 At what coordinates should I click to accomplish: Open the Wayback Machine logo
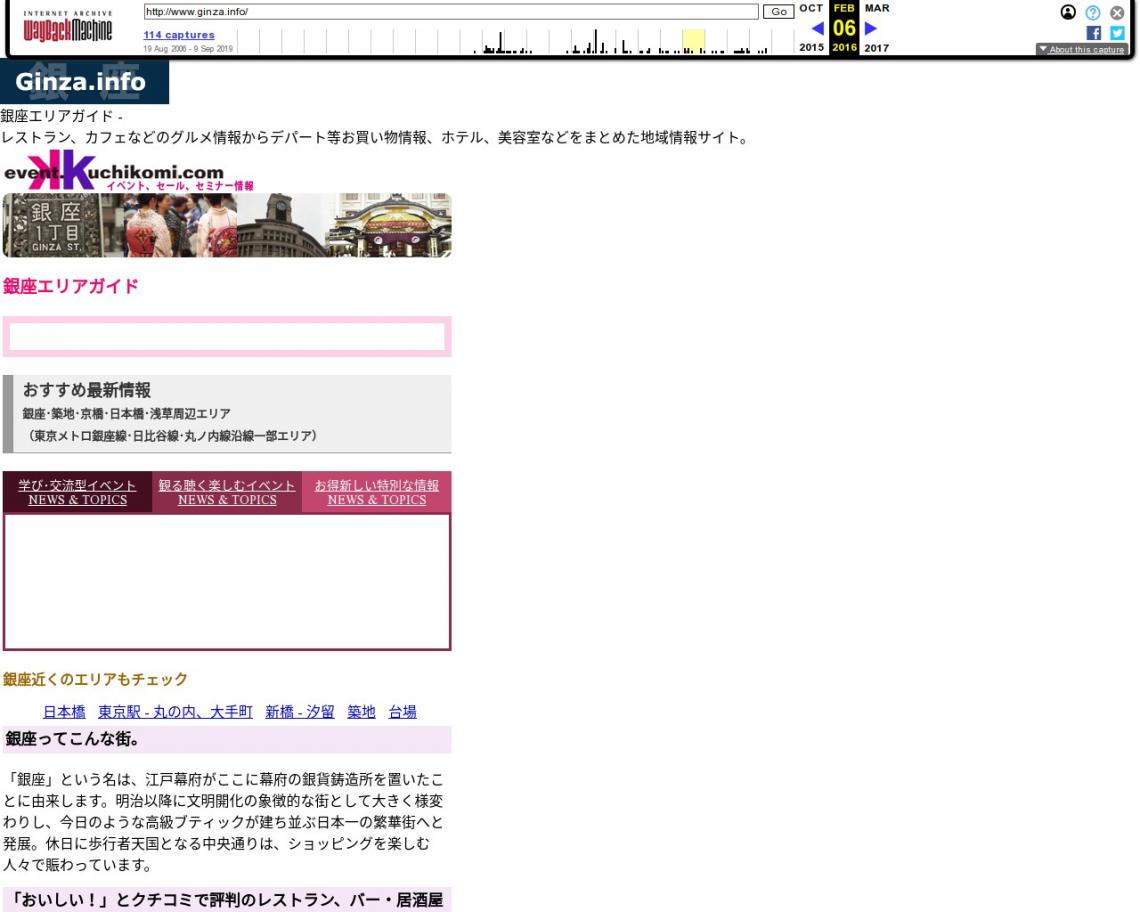(68, 26)
